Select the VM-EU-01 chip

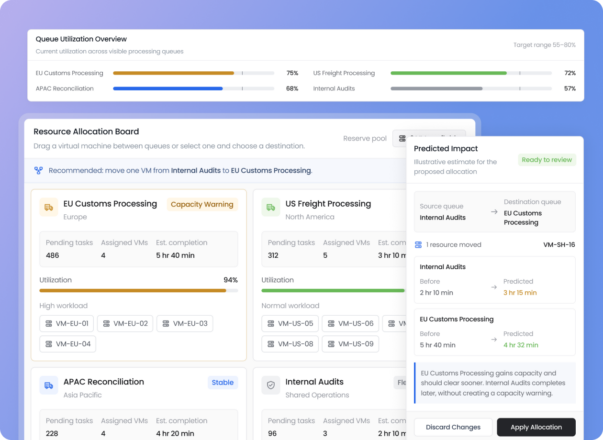pyautogui.click(x=67, y=323)
